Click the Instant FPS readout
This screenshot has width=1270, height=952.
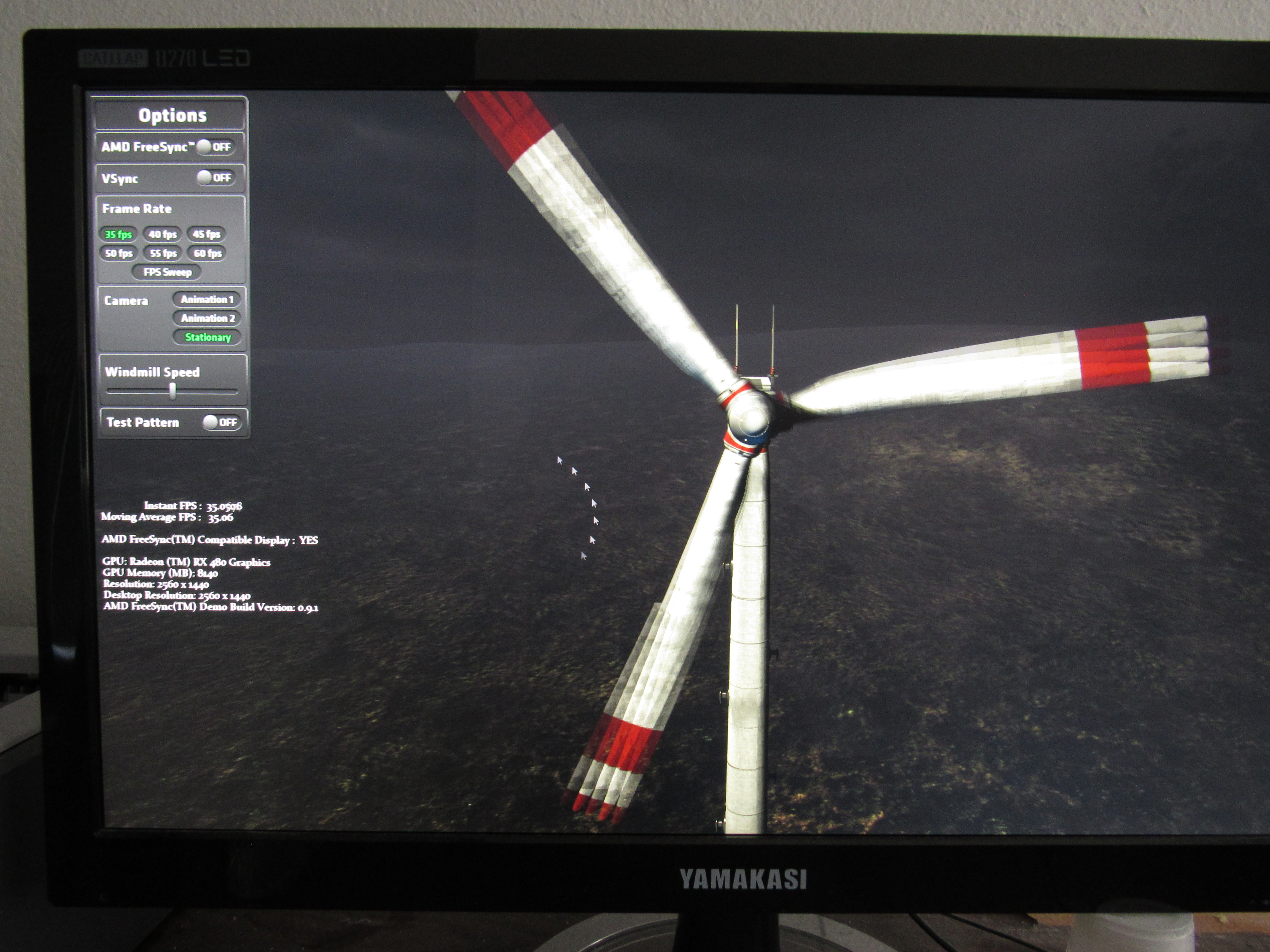tap(193, 505)
